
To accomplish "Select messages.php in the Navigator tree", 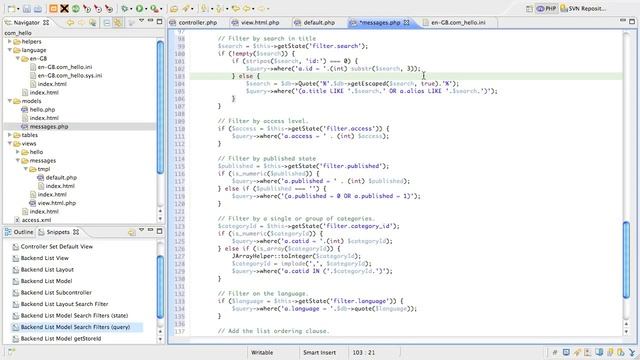I will [x=49, y=127].
